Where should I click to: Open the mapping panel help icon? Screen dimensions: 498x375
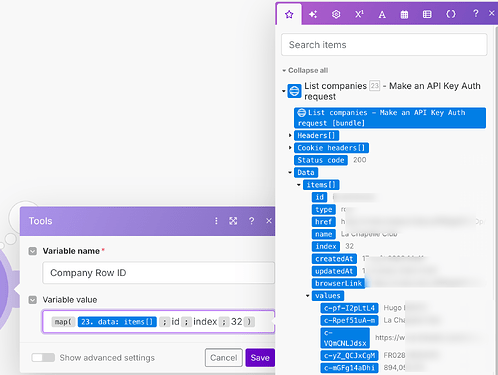point(476,14)
